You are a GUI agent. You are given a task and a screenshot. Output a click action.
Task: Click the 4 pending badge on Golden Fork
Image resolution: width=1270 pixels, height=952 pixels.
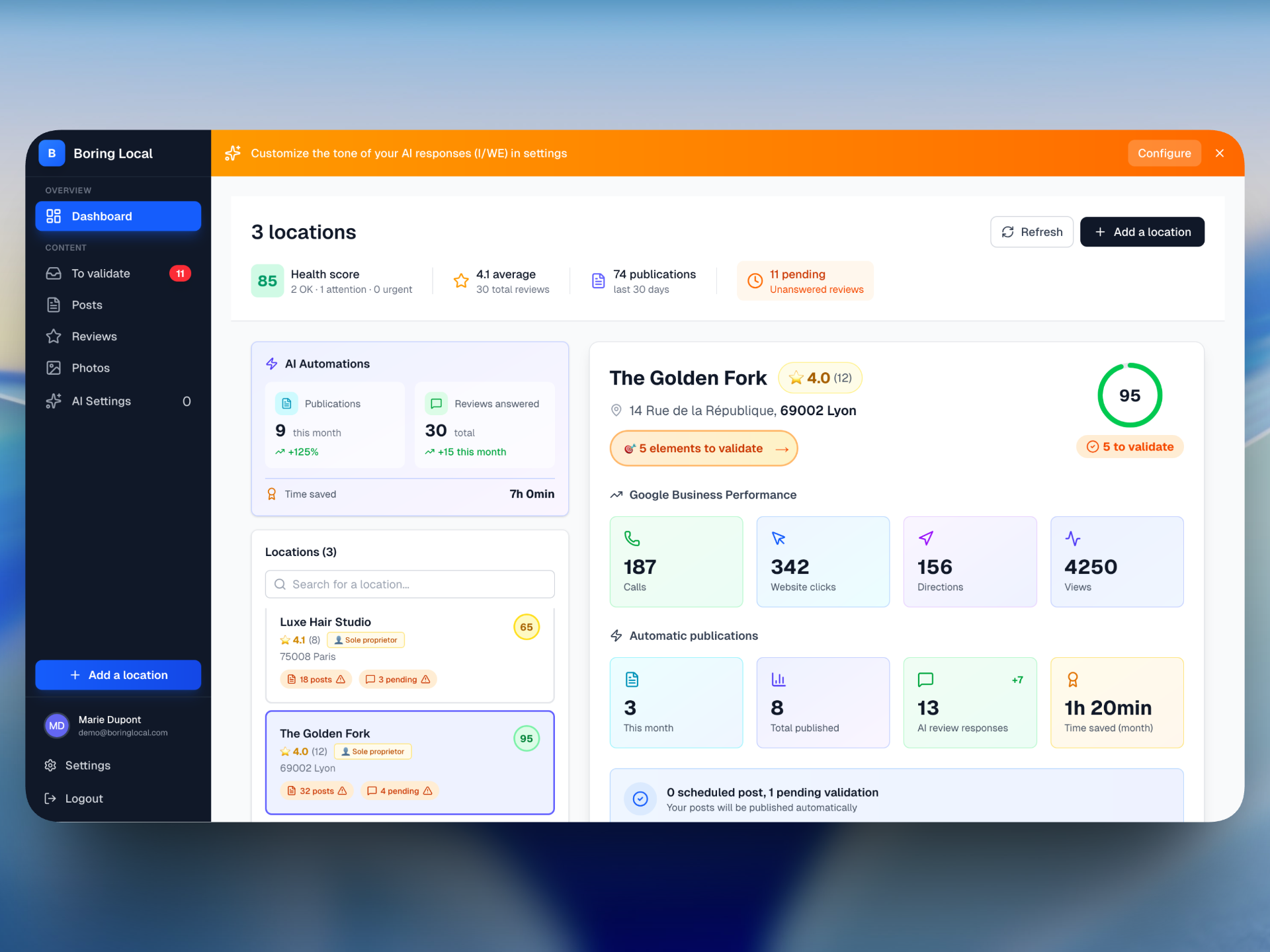(400, 791)
